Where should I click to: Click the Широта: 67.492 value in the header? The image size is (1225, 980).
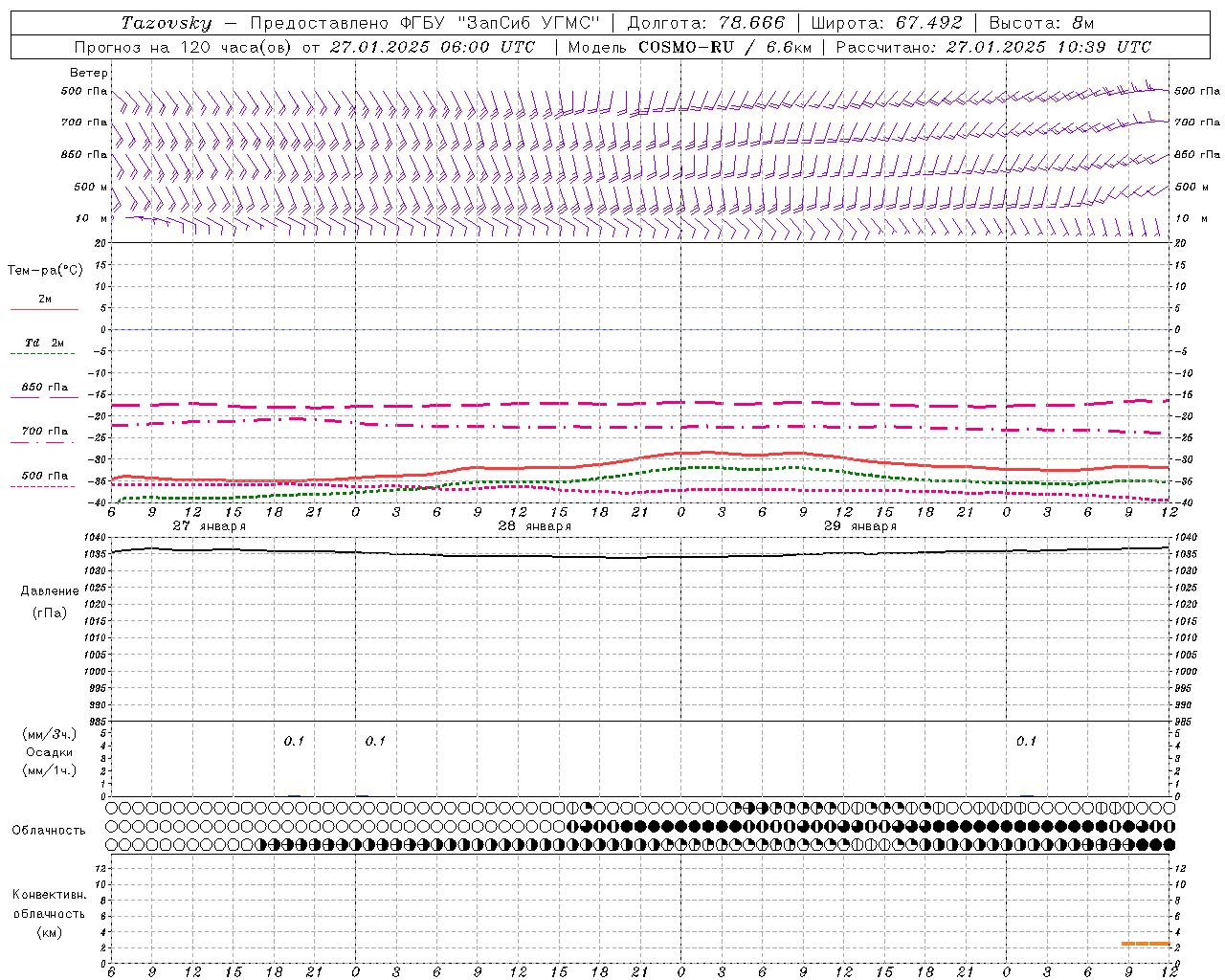coord(886,23)
